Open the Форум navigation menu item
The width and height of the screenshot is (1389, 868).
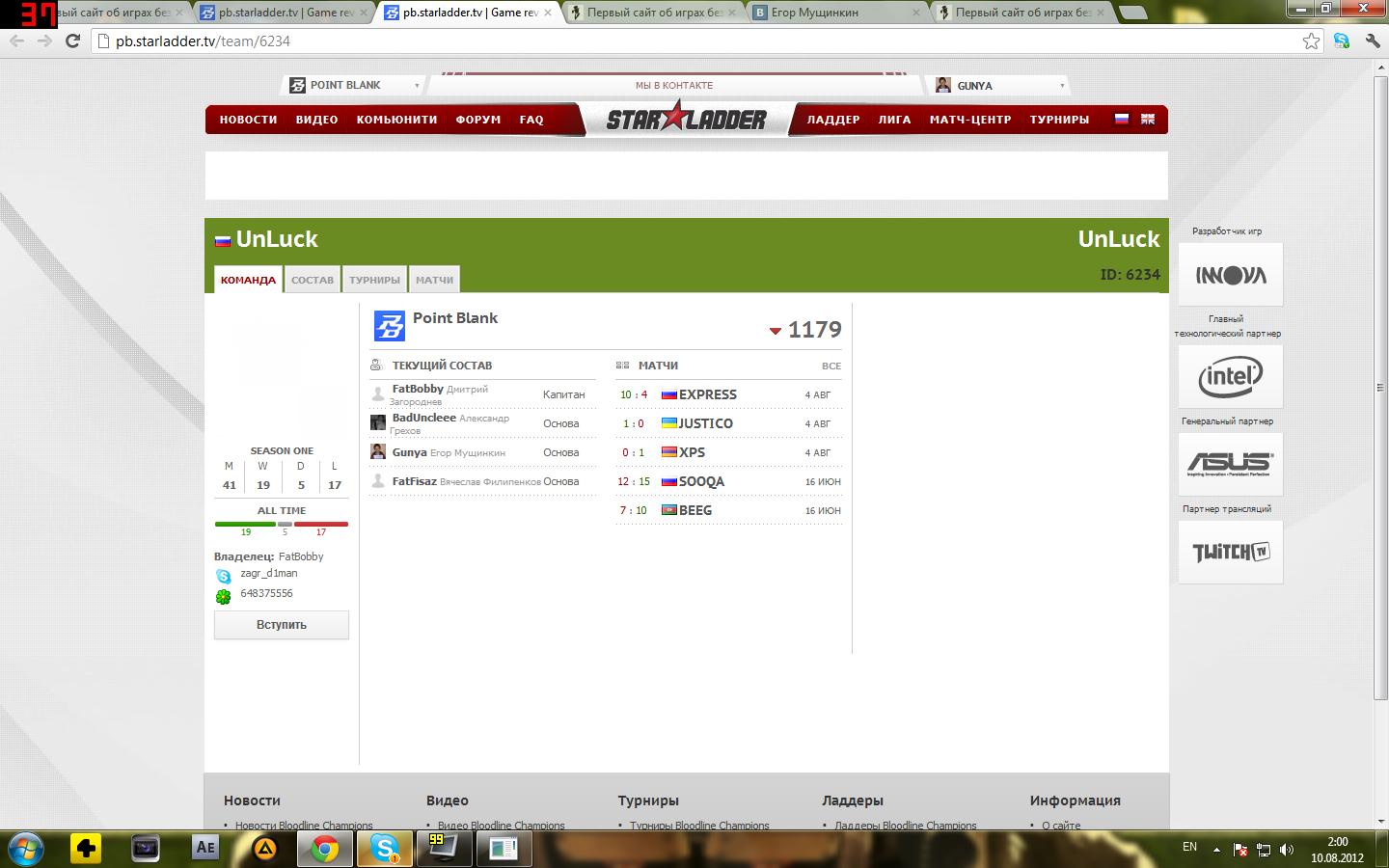(x=478, y=120)
